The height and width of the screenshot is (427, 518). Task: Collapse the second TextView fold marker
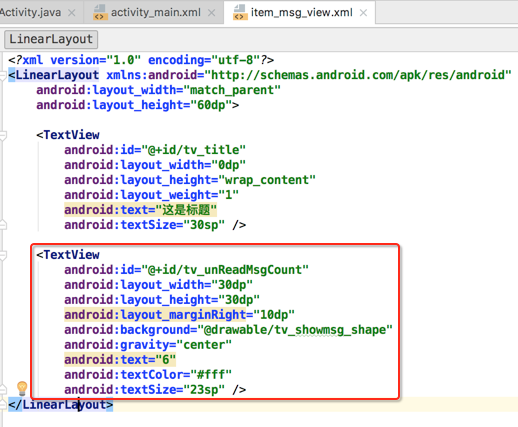[x=3, y=255]
